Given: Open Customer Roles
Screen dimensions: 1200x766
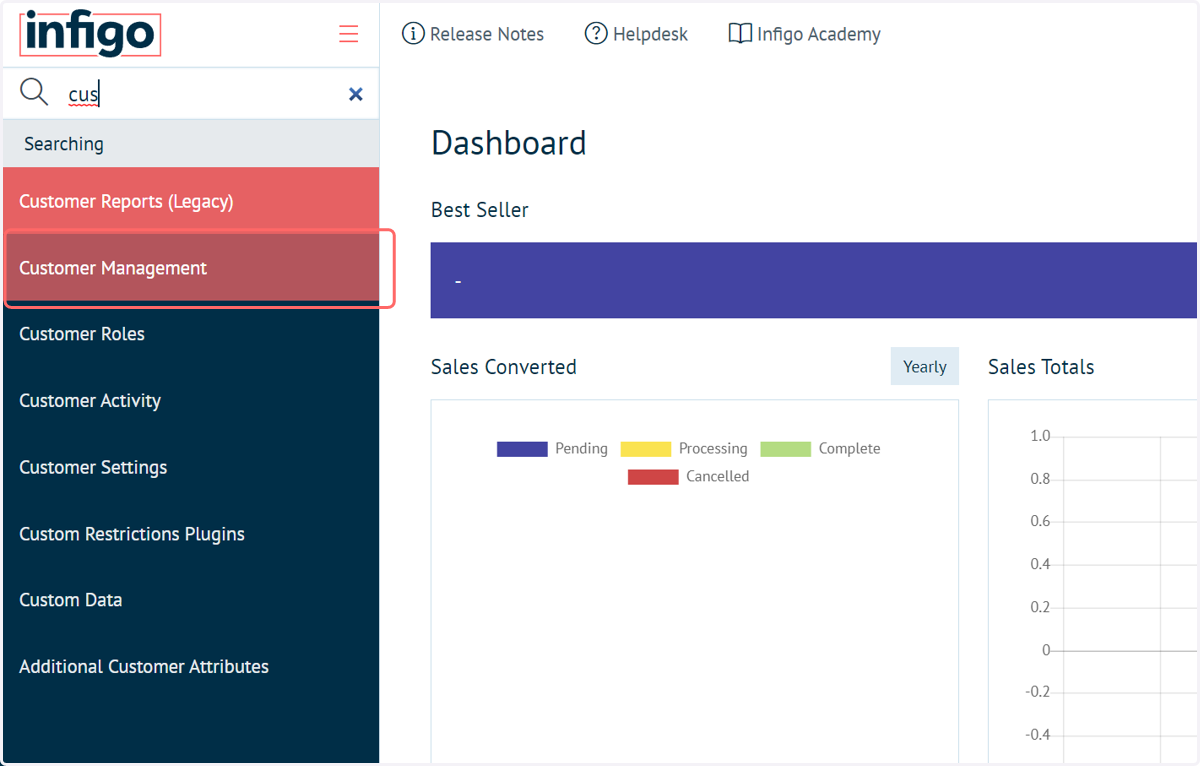Looking at the screenshot, I should pos(191,334).
